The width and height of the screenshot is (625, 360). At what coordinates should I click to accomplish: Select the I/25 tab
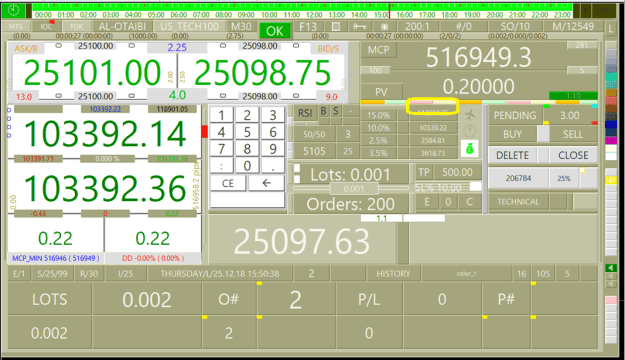[x=125, y=273]
